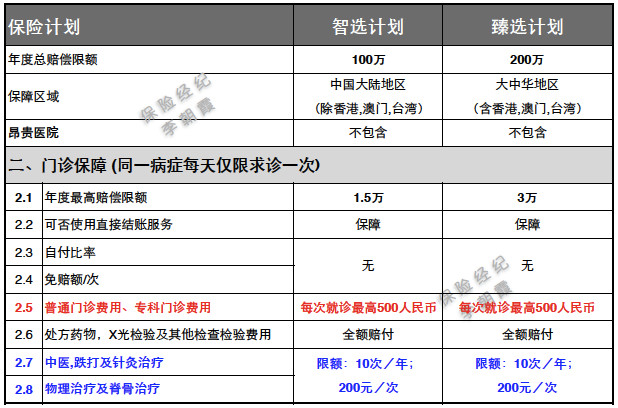The width and height of the screenshot is (618, 408).
Task: Select '可否使用直接结账服务' label
Action: (109, 224)
